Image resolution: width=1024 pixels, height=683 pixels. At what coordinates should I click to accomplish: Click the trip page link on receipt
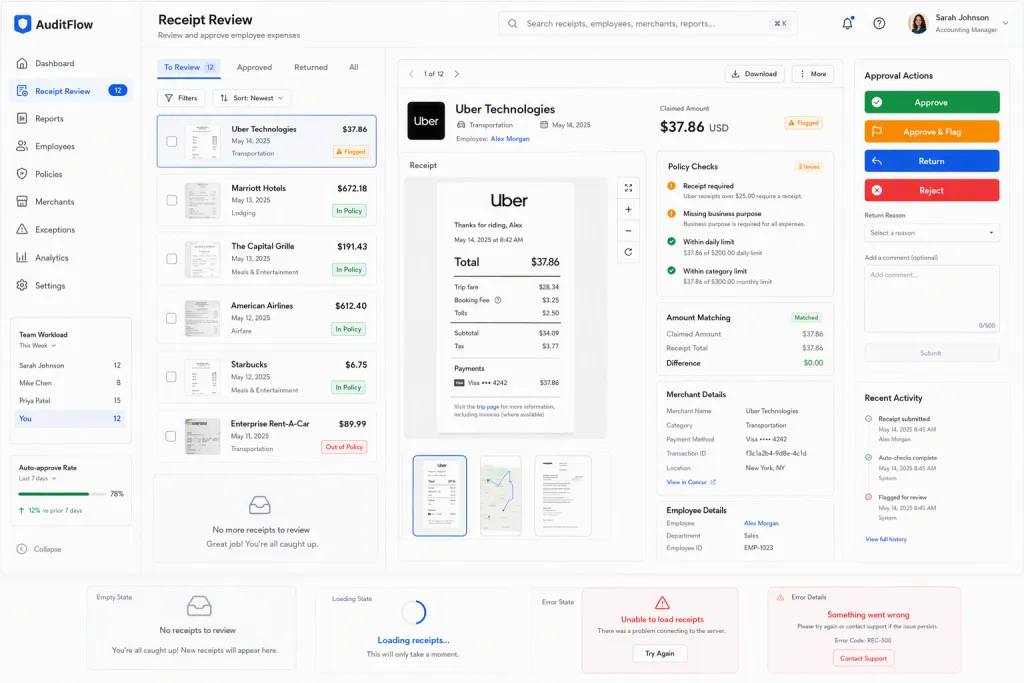point(487,407)
